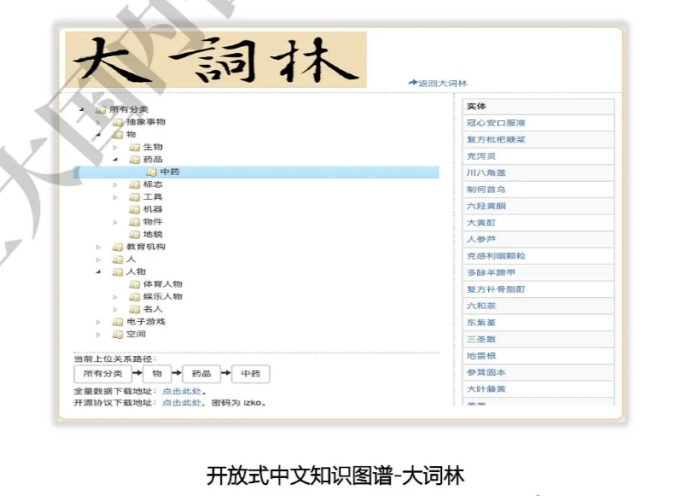Click the 药品 breadcrumb box
This screenshot has height=496, width=692.
tap(204, 373)
